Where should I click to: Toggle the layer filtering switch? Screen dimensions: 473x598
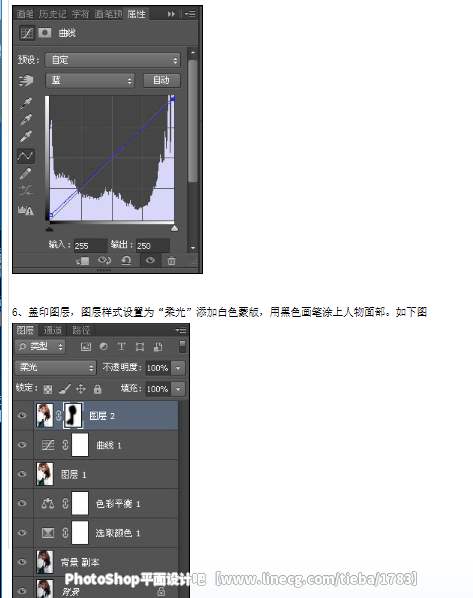(x=182, y=346)
